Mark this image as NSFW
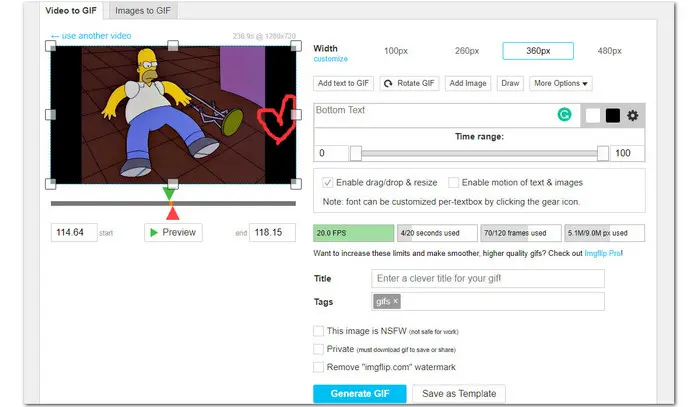 [x=318, y=331]
